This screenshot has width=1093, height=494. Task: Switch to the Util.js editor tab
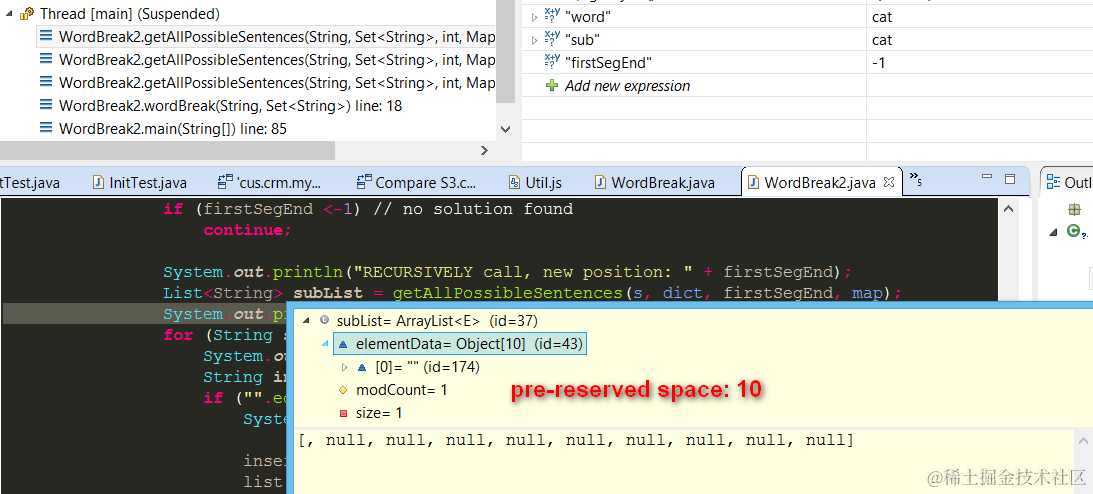pyautogui.click(x=535, y=183)
